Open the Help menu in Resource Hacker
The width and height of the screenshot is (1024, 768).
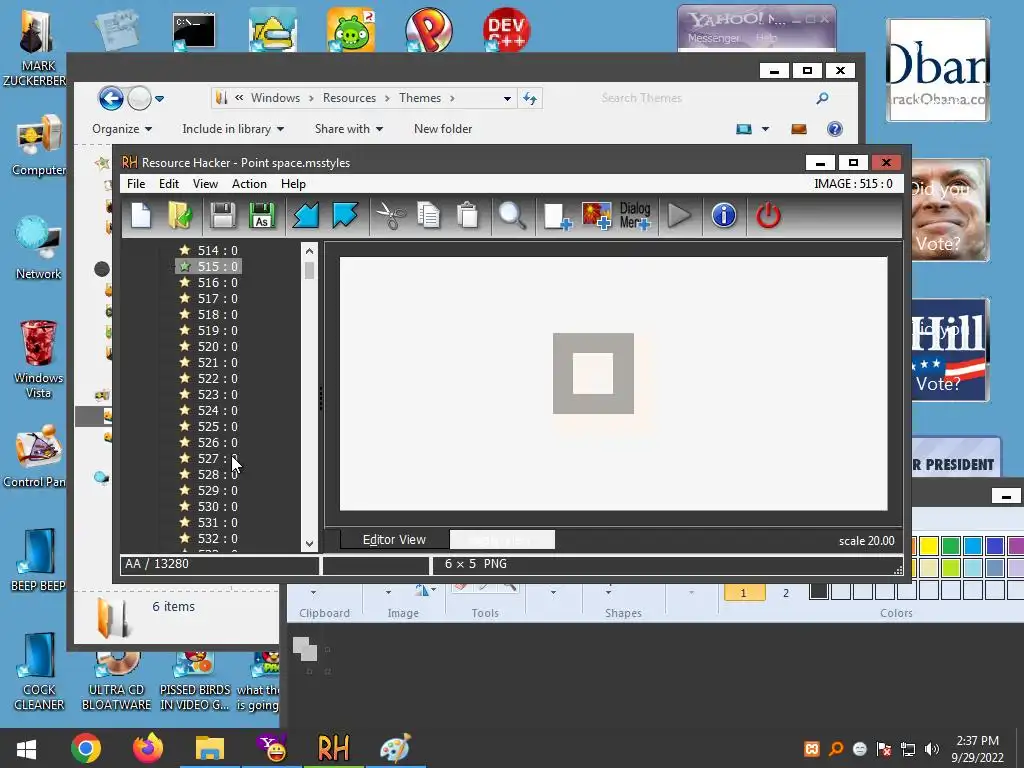(293, 184)
